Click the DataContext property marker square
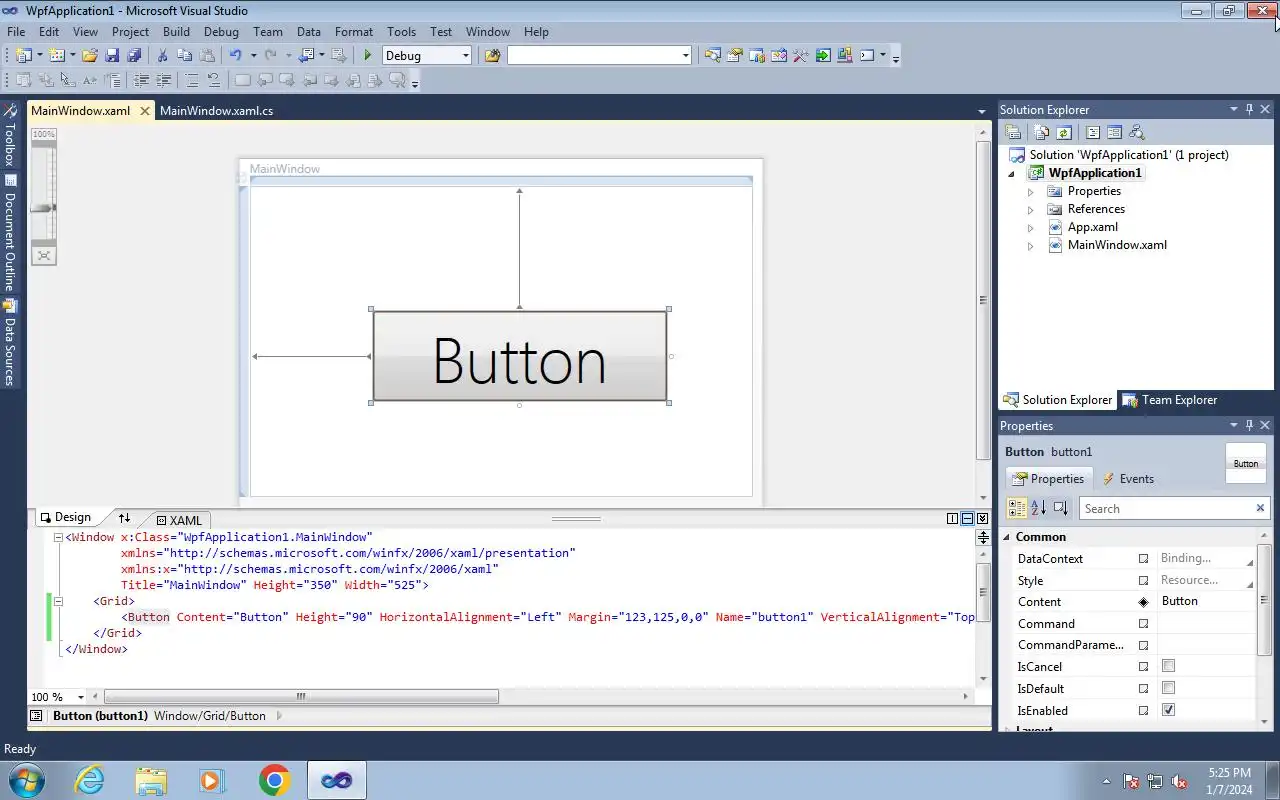The height and width of the screenshot is (800, 1280). pos(1144,558)
